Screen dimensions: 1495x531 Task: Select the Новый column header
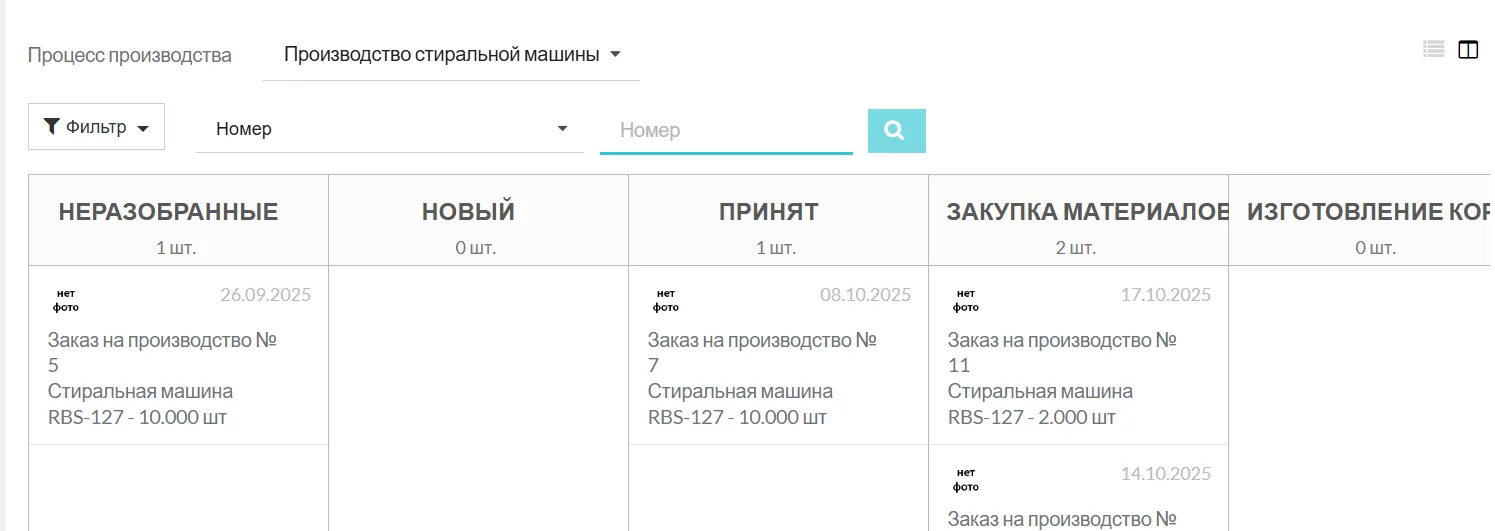click(468, 212)
